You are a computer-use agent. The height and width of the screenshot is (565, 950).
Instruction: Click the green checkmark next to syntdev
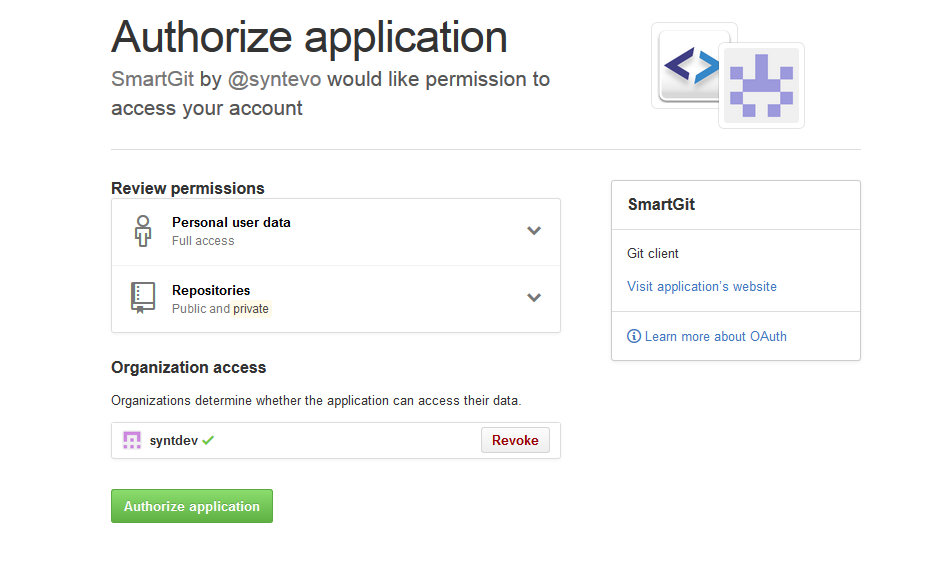[208, 440]
